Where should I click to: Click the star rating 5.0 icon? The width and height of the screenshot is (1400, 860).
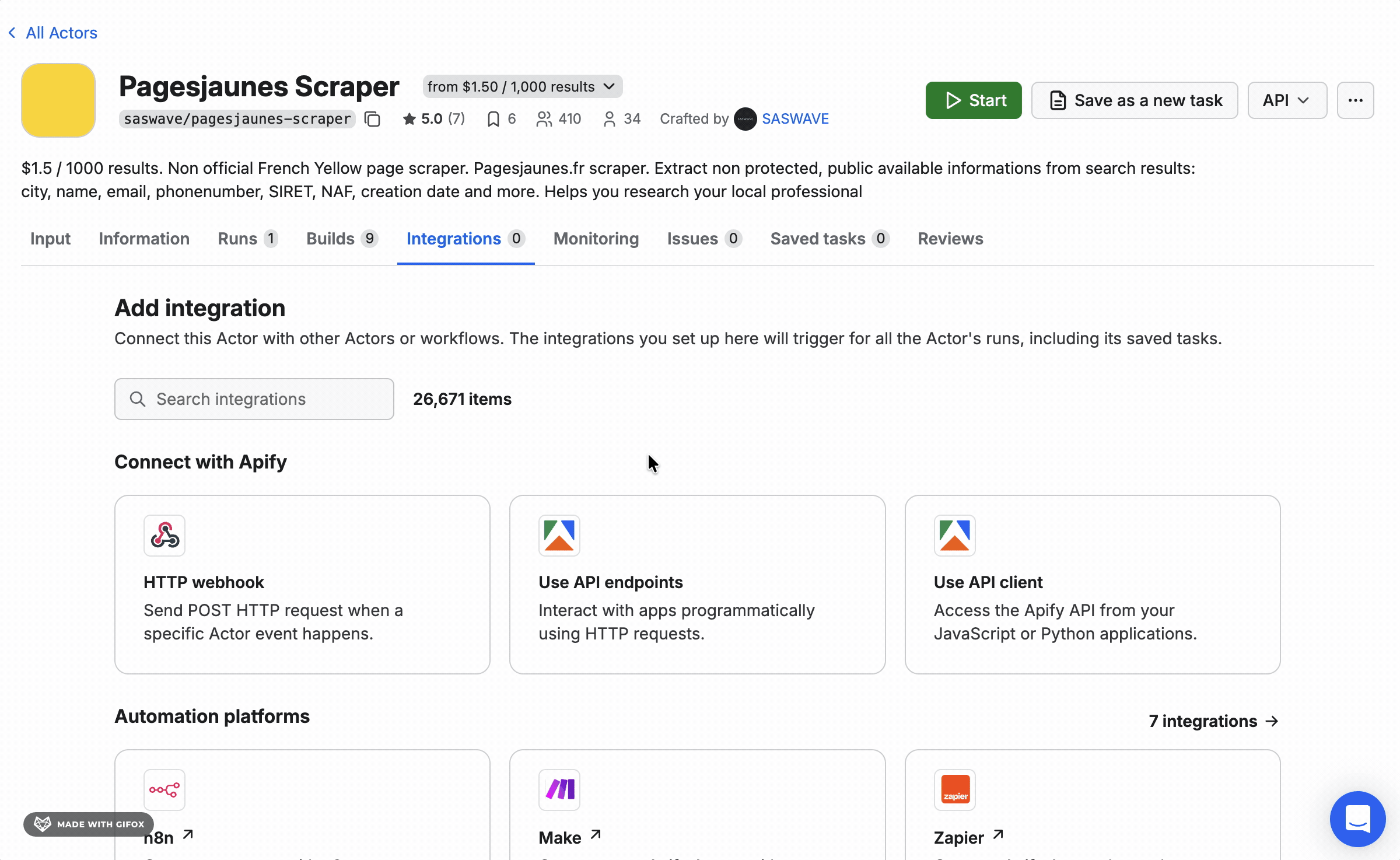tap(409, 119)
